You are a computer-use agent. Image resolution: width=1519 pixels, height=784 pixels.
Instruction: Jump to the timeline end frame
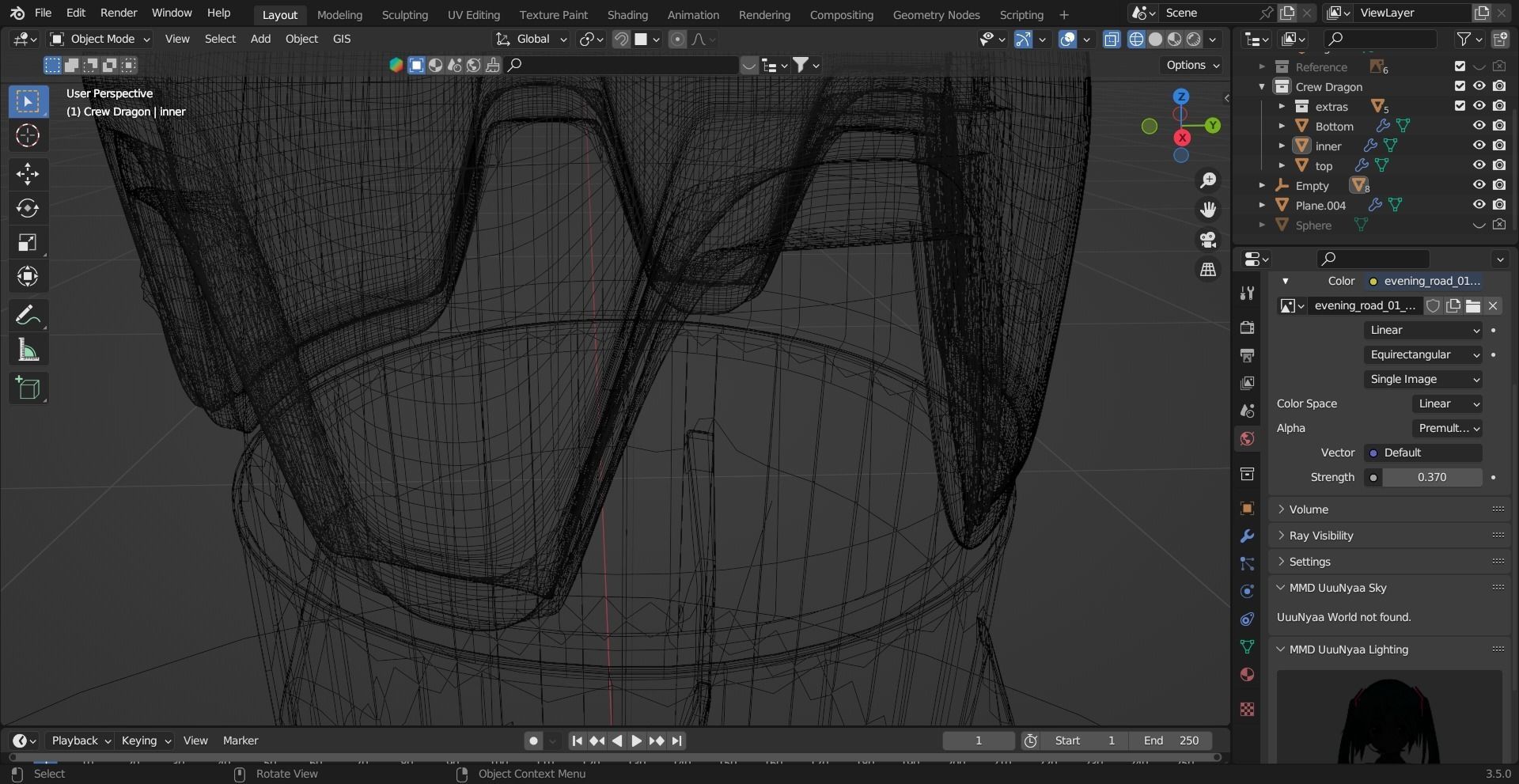pos(676,740)
